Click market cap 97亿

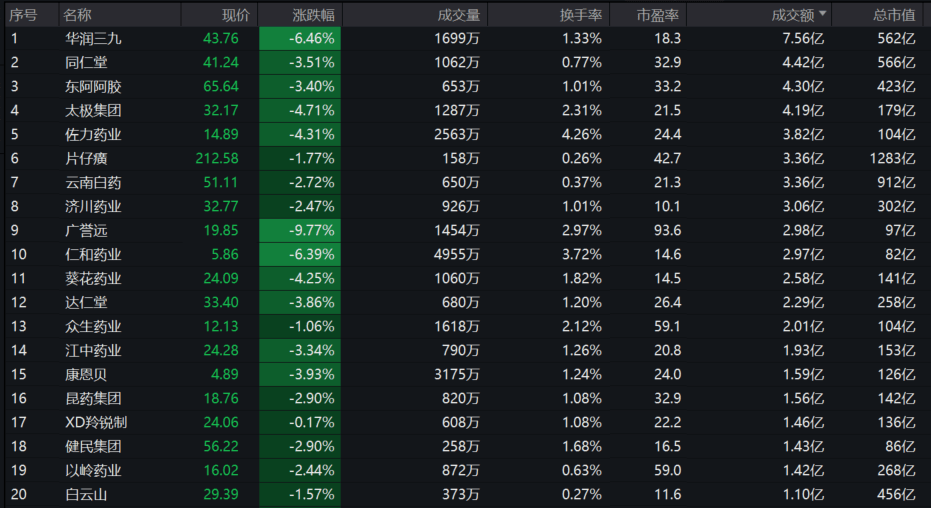click(x=900, y=230)
